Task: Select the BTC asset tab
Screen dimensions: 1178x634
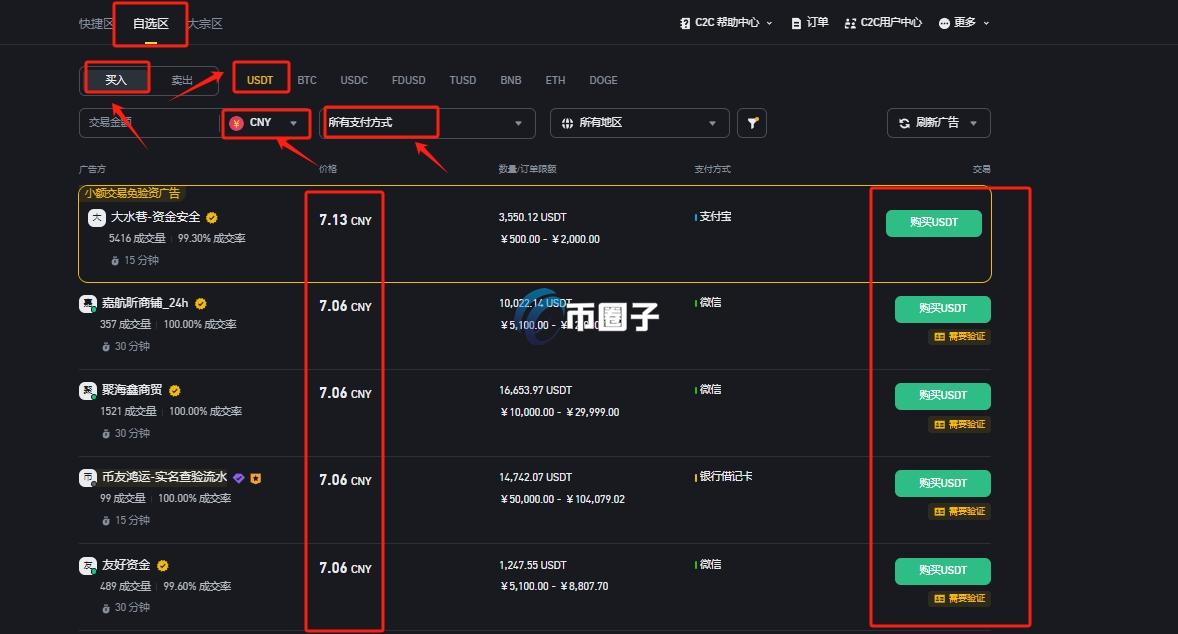Action: (307, 80)
